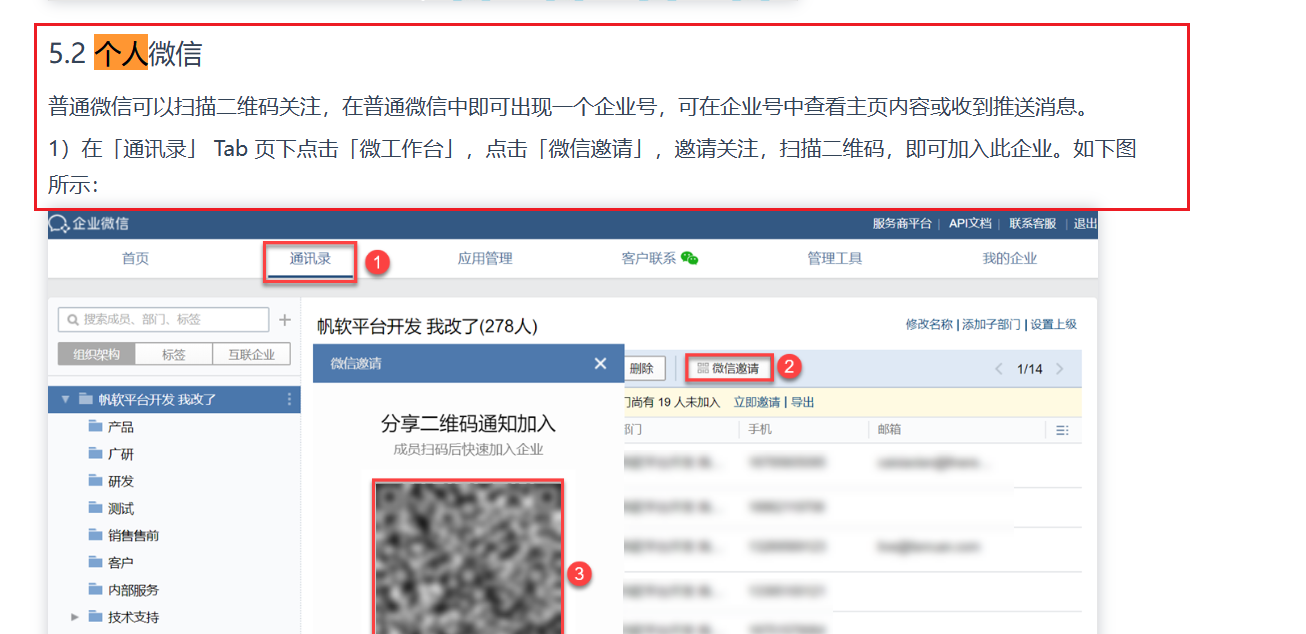Open the API文档 link
The width and height of the screenshot is (1306, 634).
coord(970,223)
